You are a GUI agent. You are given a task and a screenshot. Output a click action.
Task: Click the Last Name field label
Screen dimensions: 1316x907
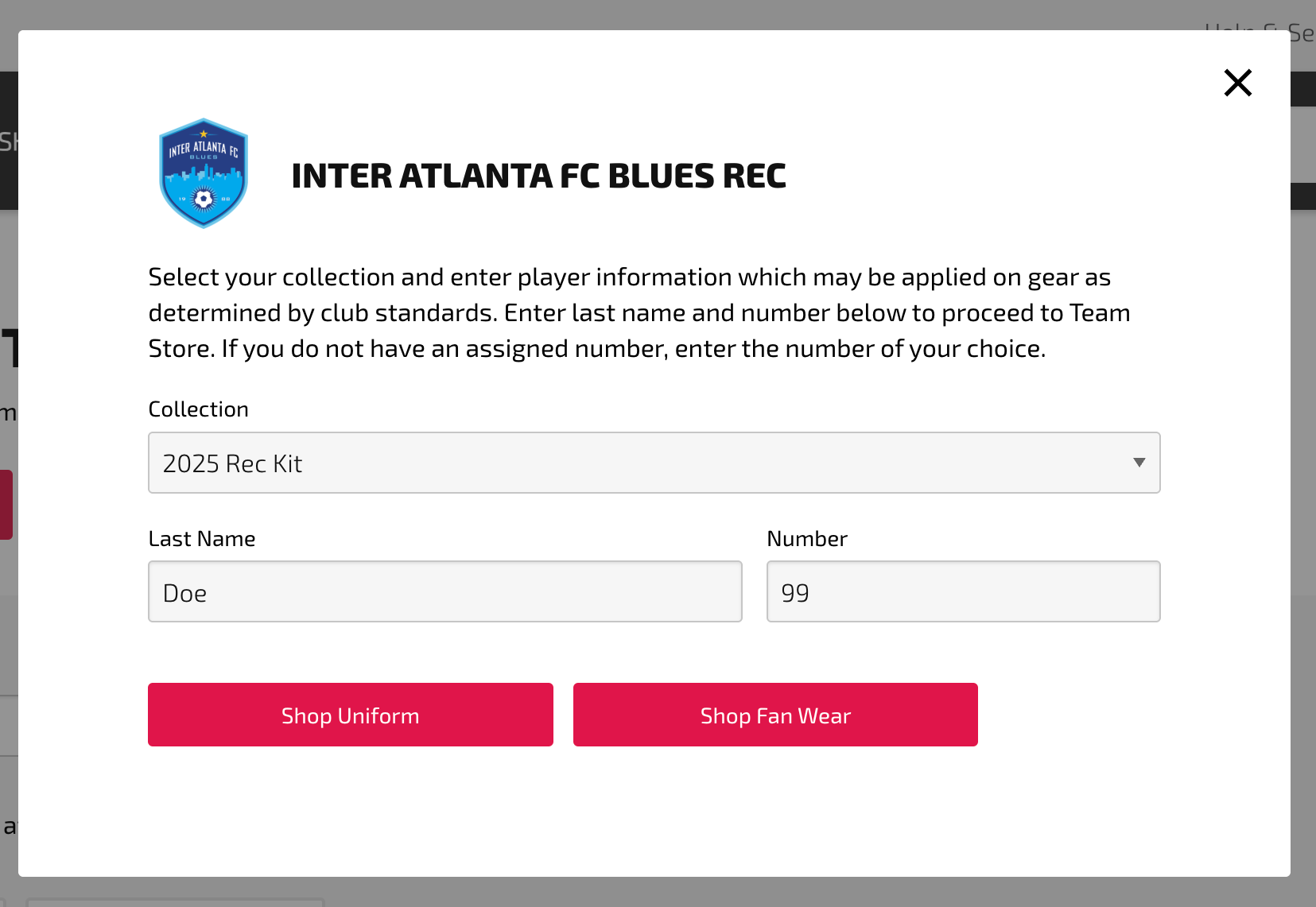(x=202, y=539)
